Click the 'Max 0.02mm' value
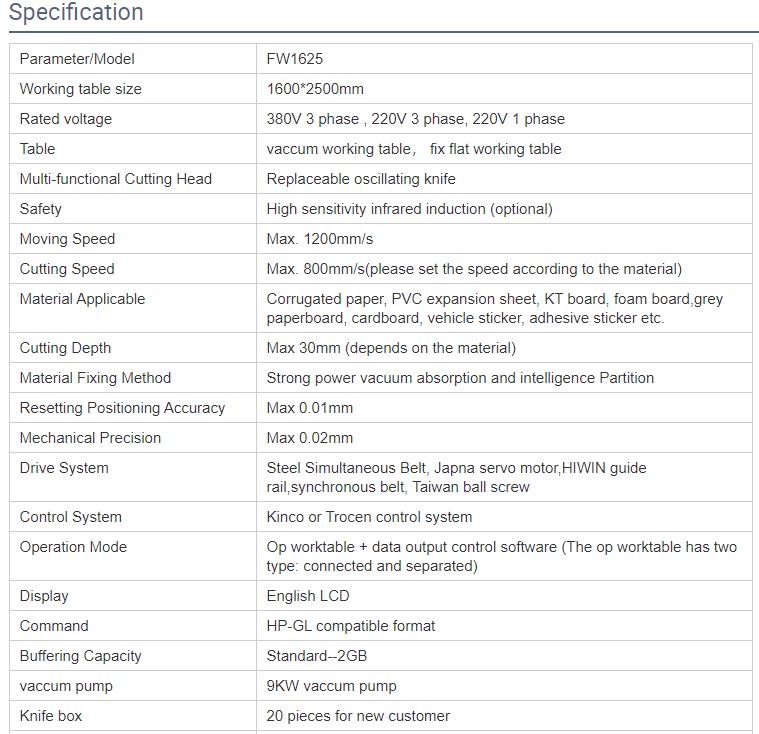This screenshot has width=759, height=734. 310,438
